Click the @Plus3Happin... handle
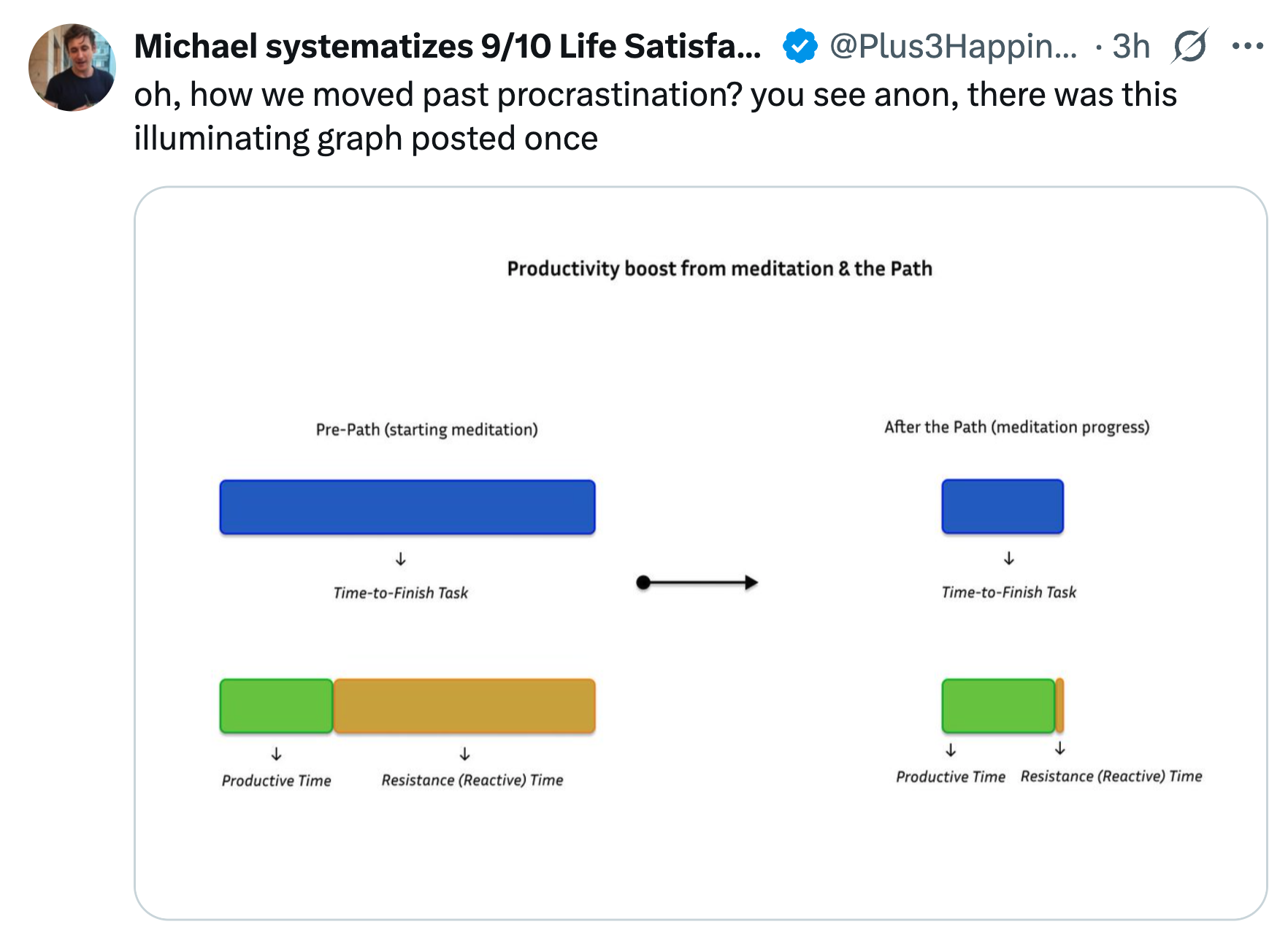 [953, 47]
